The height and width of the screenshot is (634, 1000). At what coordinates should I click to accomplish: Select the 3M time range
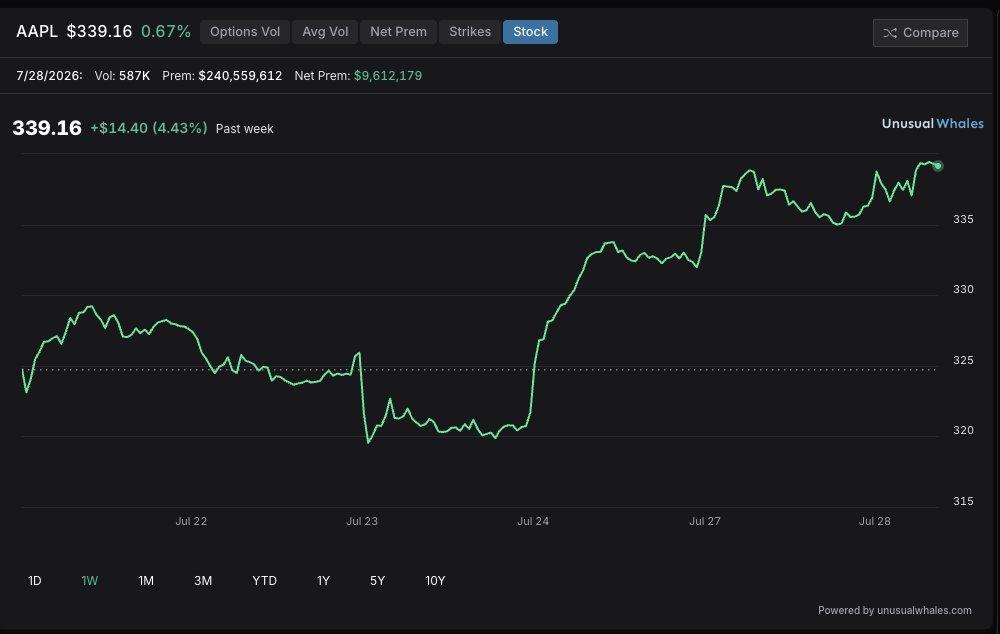tap(203, 580)
